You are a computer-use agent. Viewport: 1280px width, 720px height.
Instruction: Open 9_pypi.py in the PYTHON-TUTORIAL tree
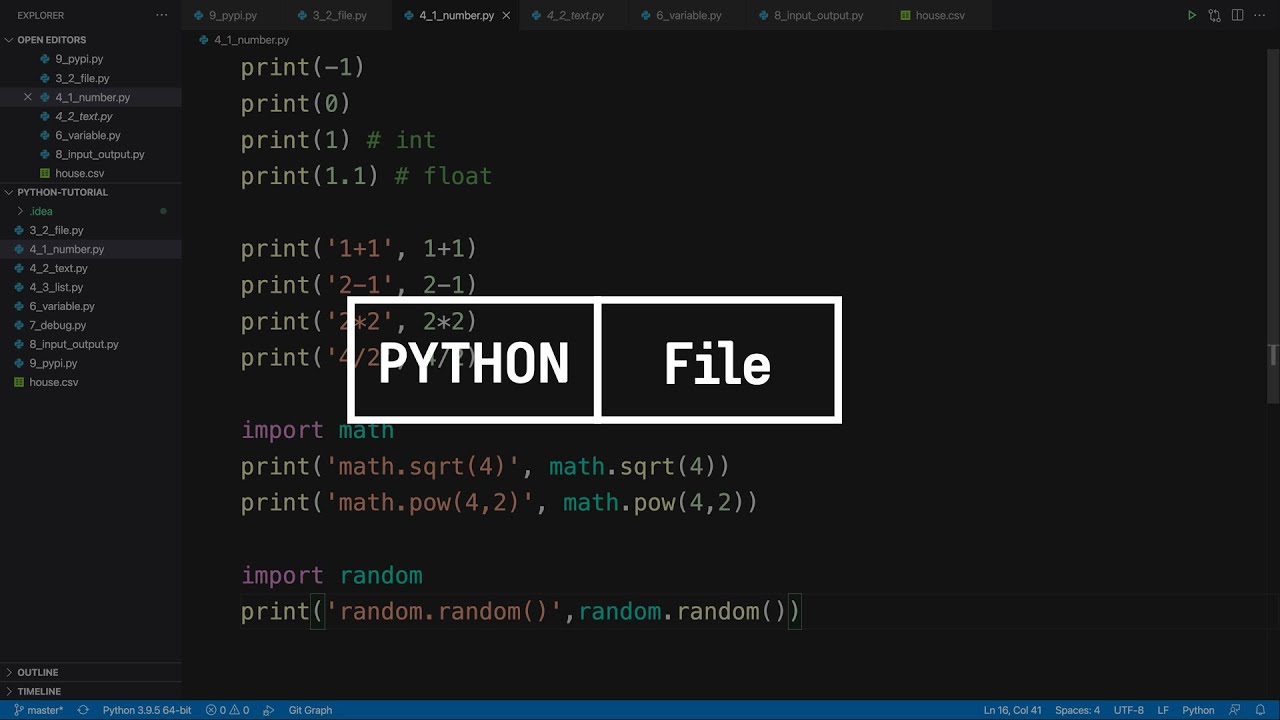point(90,363)
